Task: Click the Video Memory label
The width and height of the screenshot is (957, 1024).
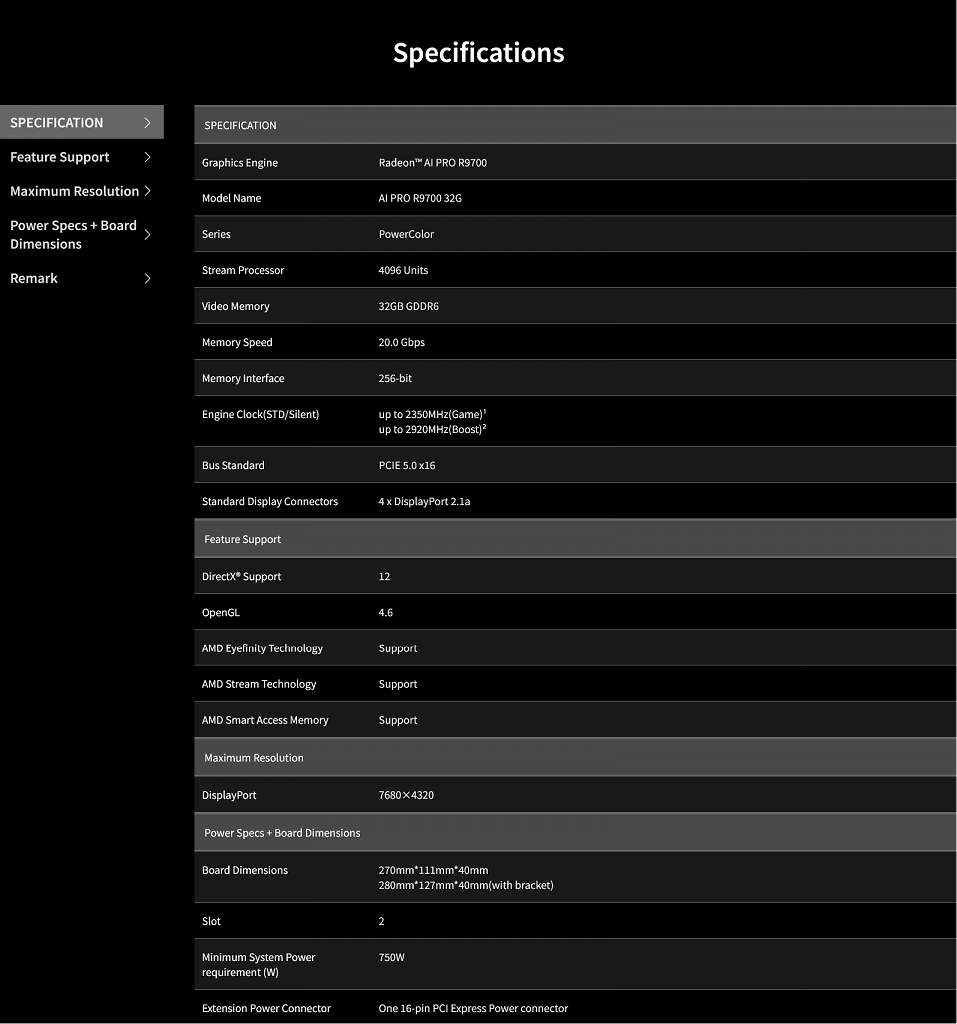Action: [236, 306]
